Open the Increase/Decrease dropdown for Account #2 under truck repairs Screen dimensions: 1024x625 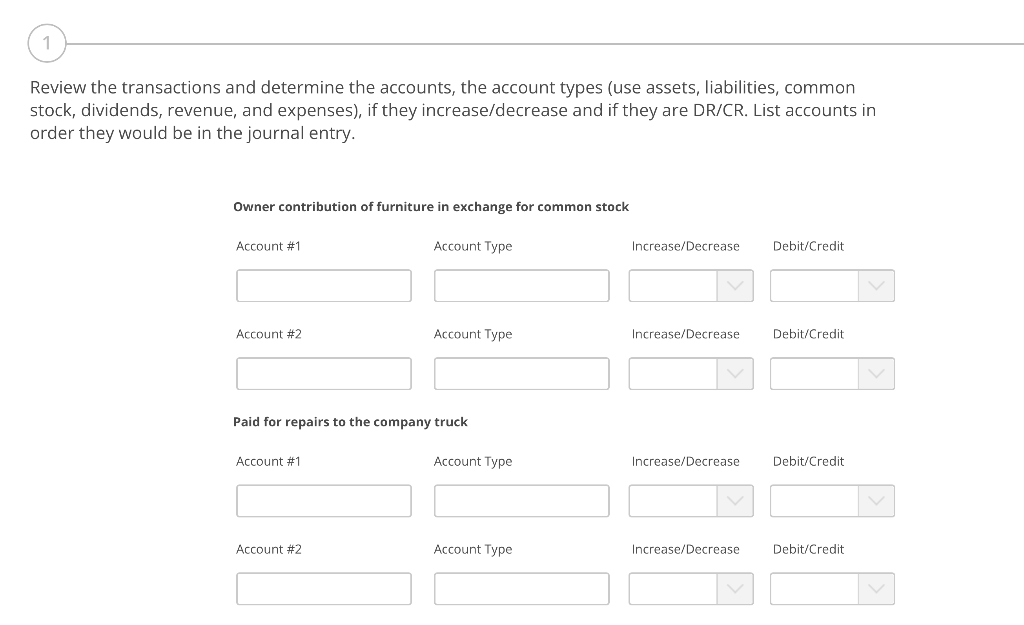(690, 588)
